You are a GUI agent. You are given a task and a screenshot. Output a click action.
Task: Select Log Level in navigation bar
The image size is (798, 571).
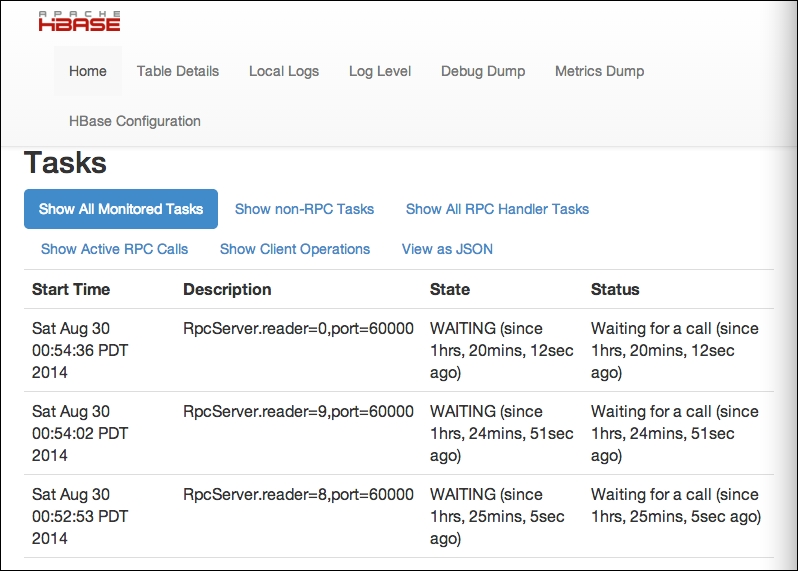380,71
